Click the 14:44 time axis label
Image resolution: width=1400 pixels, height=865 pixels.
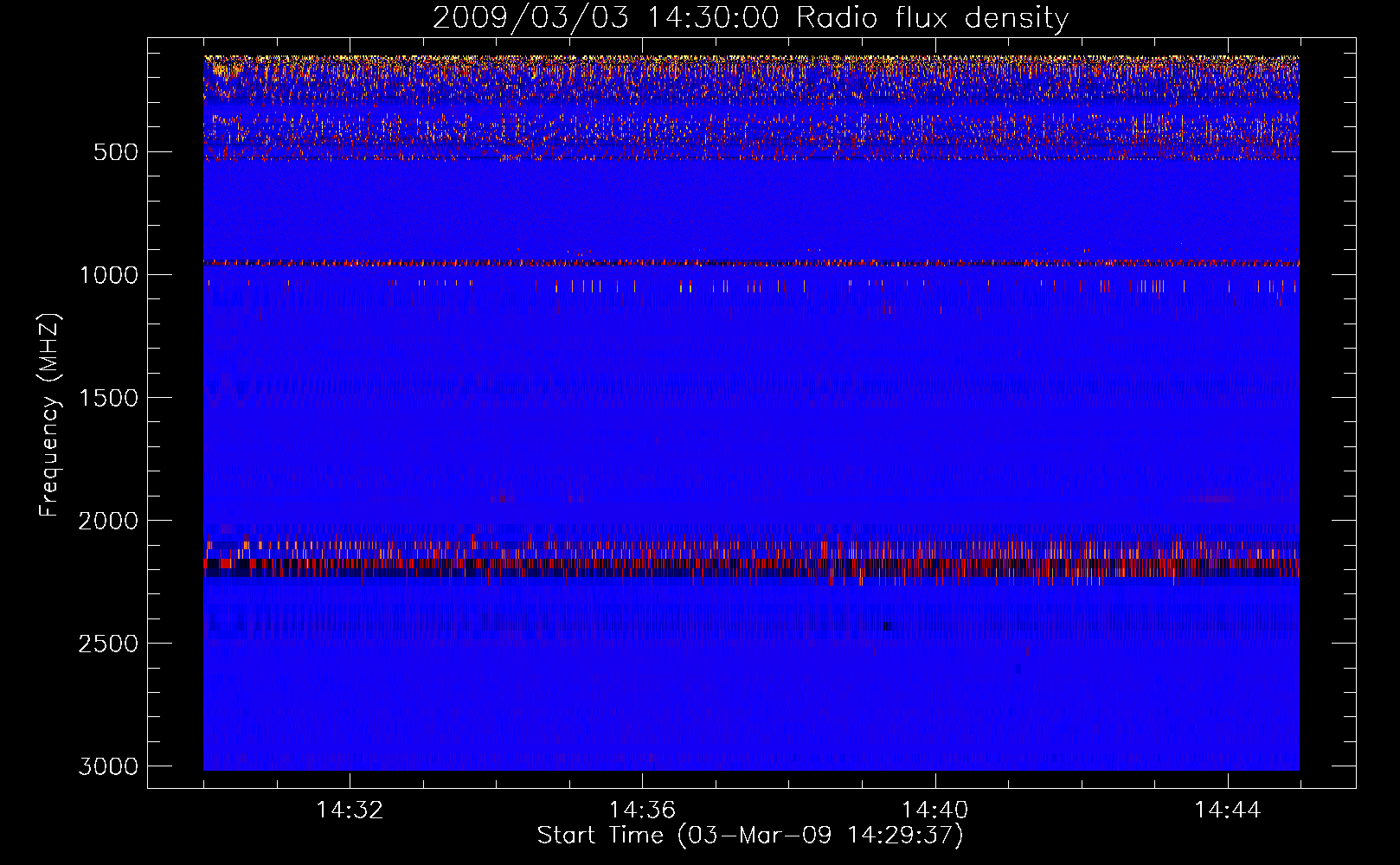[x=1228, y=811]
